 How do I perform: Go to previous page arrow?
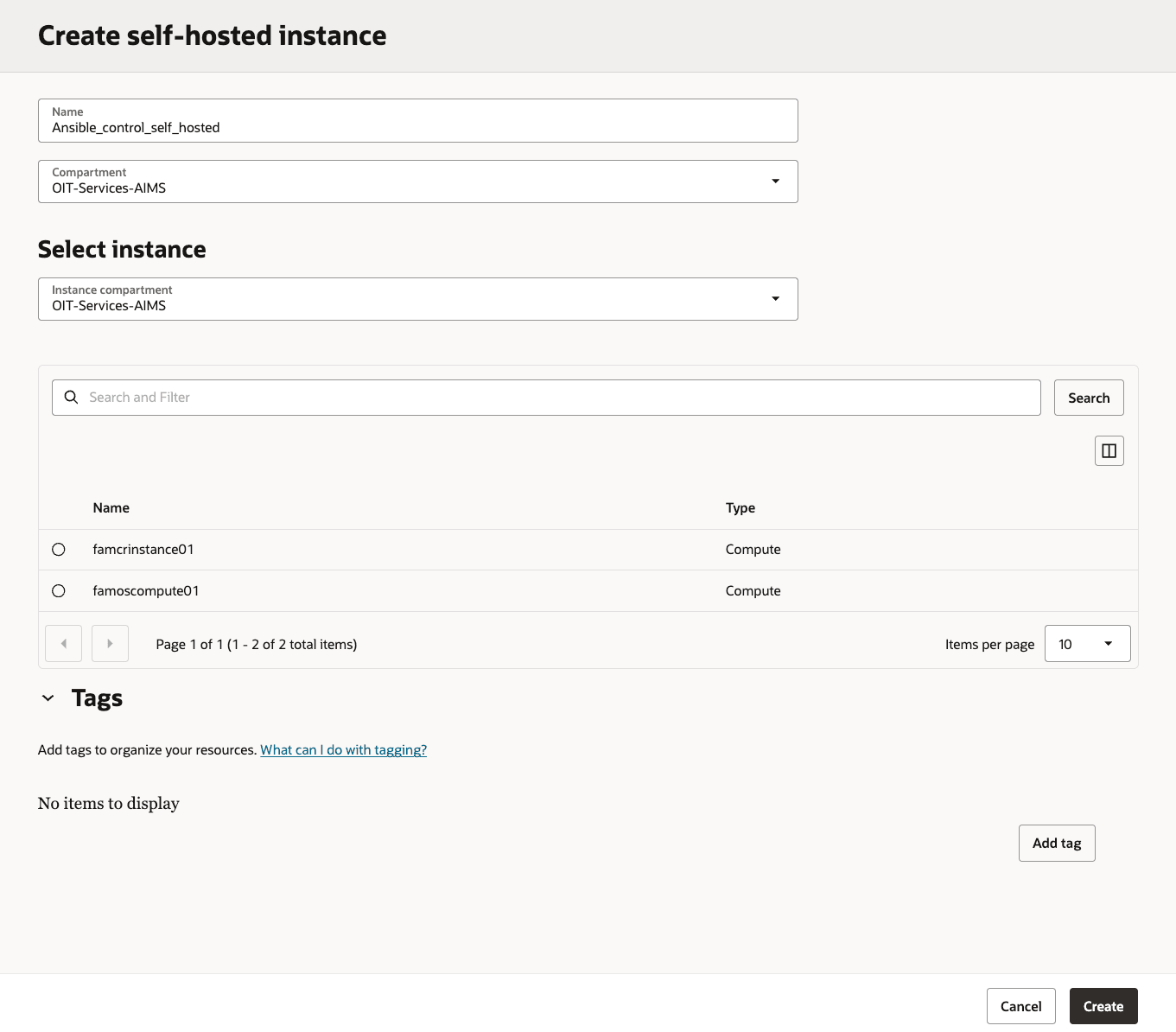pos(64,644)
